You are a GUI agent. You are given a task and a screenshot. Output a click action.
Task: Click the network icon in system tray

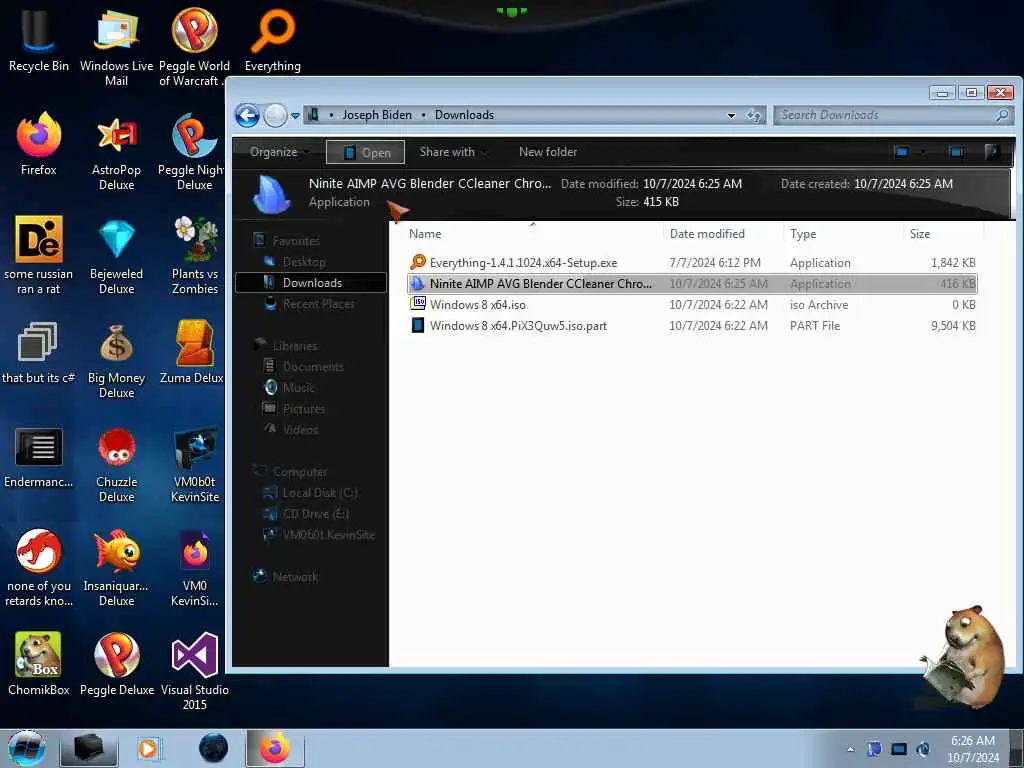coord(899,749)
